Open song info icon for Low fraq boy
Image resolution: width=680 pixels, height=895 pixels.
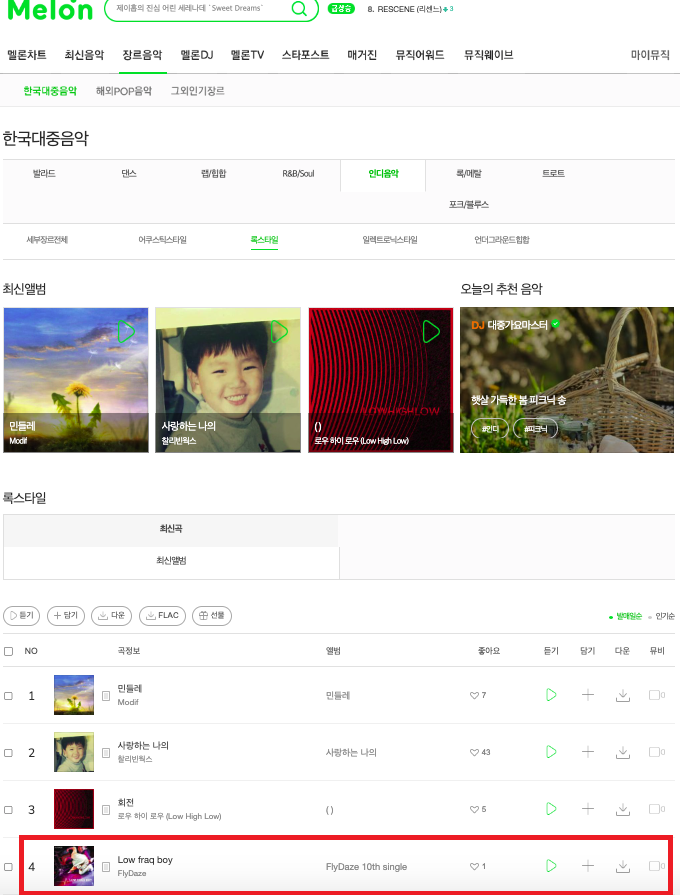(x=106, y=867)
